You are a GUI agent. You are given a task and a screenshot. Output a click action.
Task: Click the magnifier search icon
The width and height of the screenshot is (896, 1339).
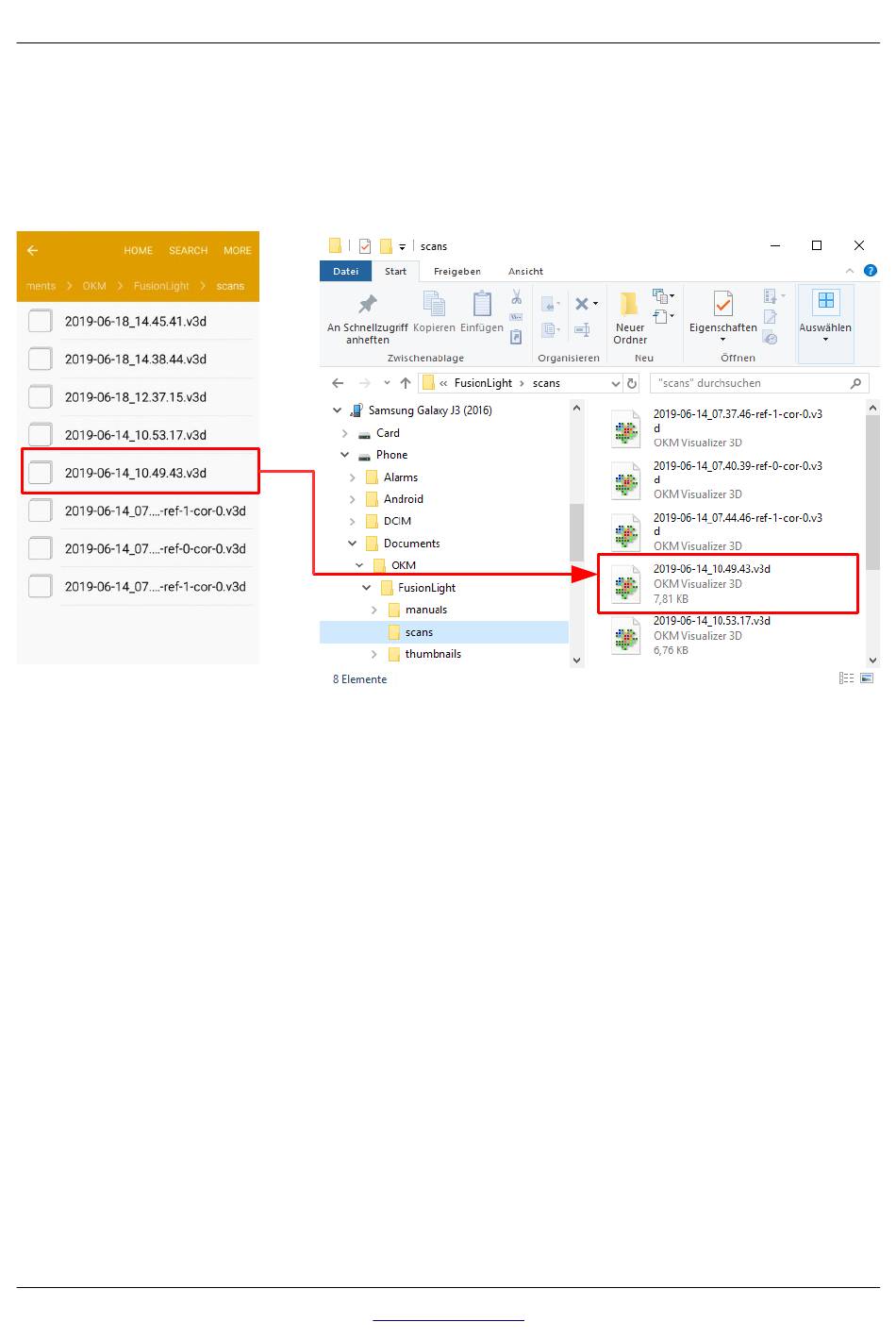pyautogui.click(x=855, y=383)
